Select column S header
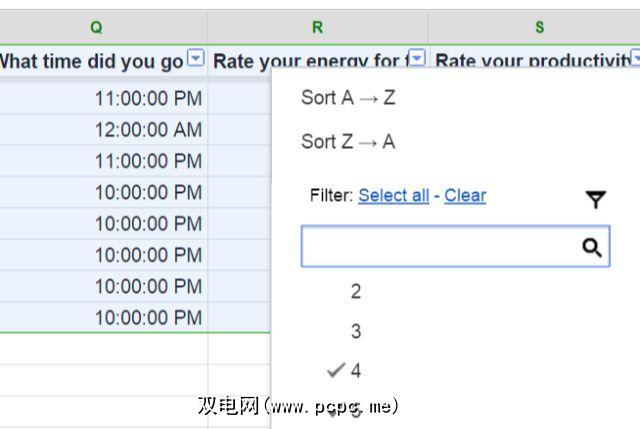 pos(539,27)
